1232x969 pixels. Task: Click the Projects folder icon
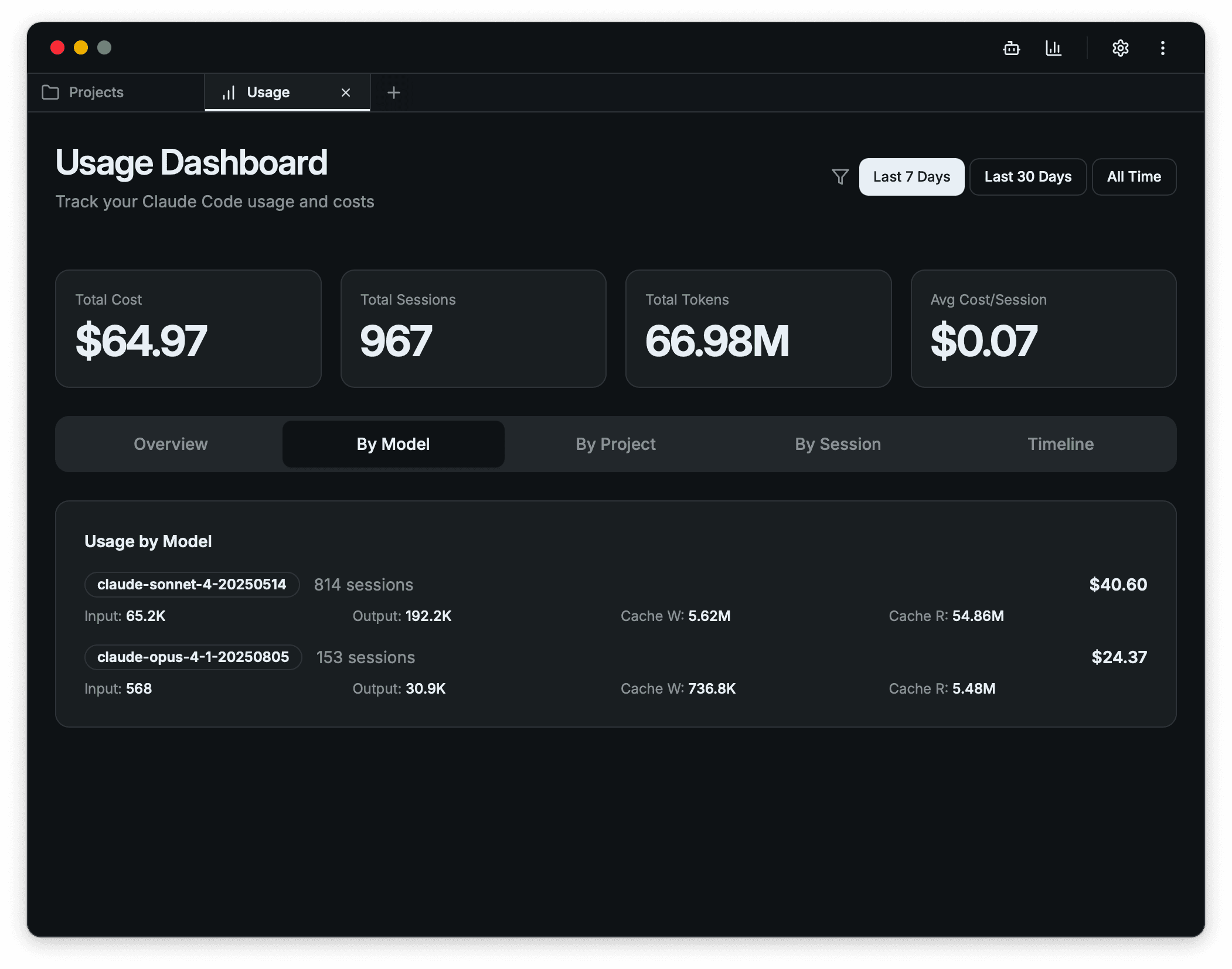(x=50, y=93)
